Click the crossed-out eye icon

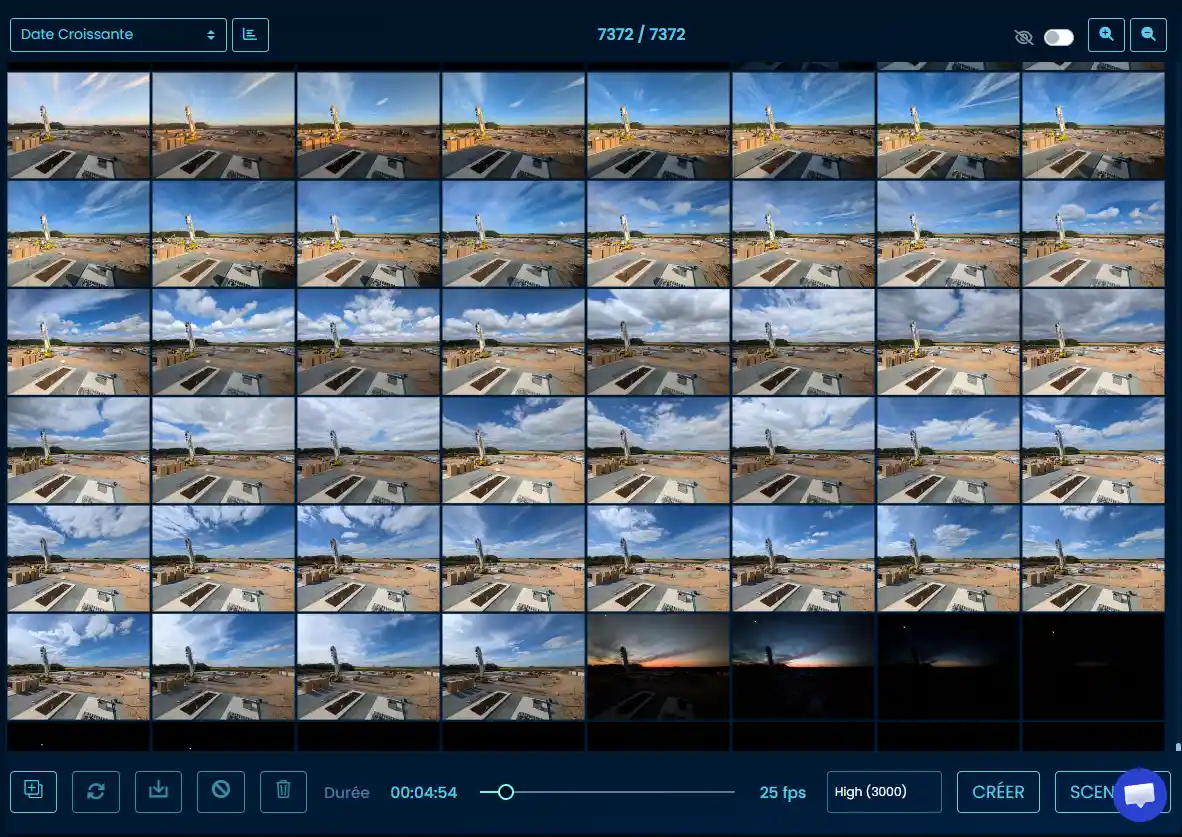pos(1023,37)
